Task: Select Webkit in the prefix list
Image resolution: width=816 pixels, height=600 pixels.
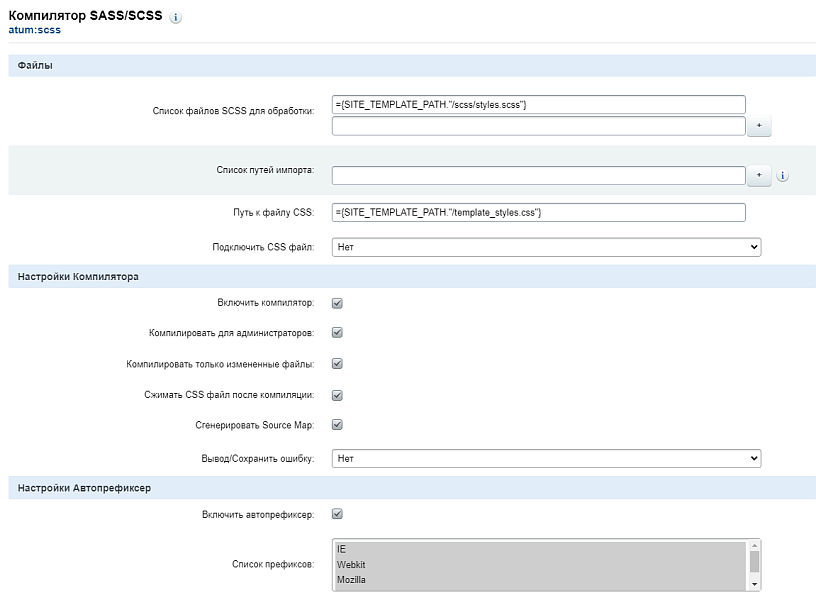Action: click(540, 564)
